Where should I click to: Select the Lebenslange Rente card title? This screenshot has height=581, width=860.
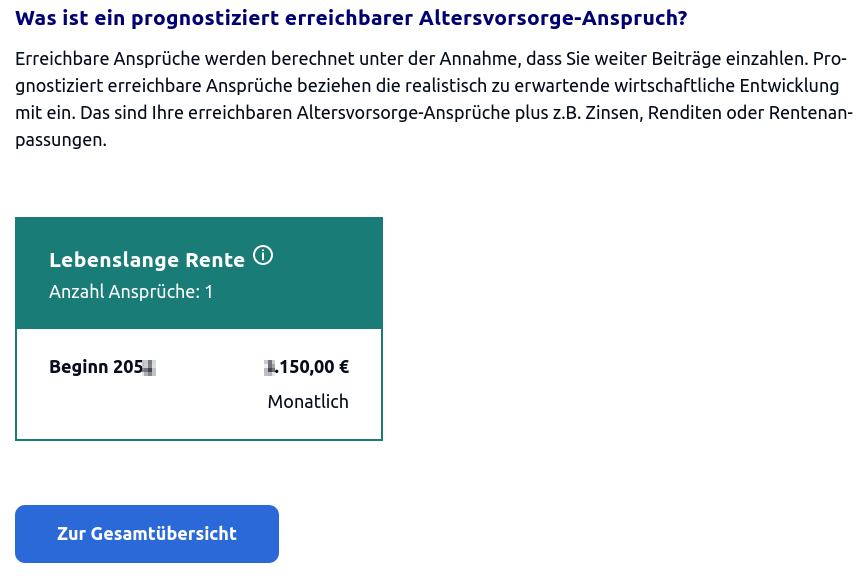coord(147,260)
